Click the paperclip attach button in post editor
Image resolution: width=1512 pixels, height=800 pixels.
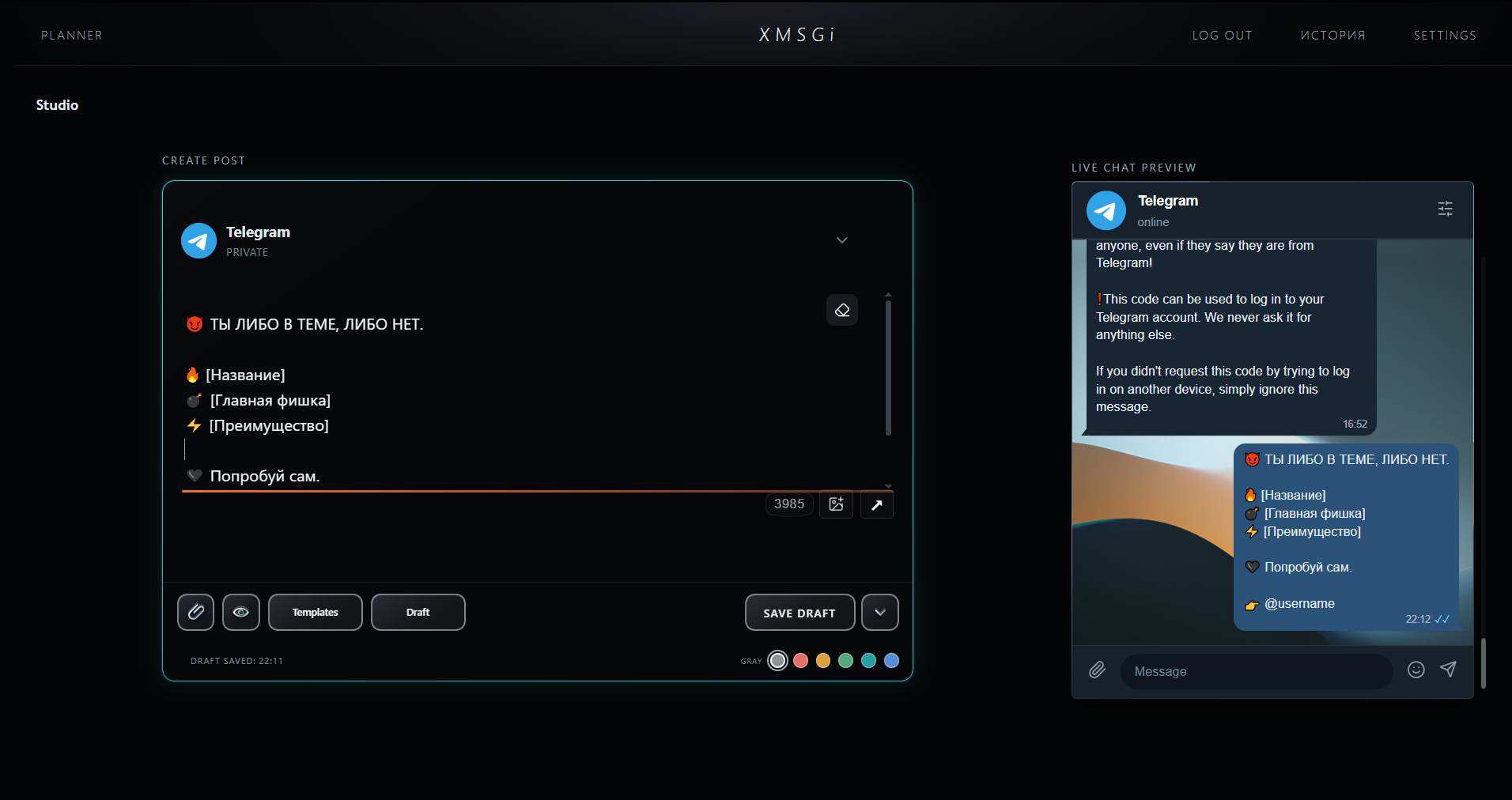(x=196, y=612)
